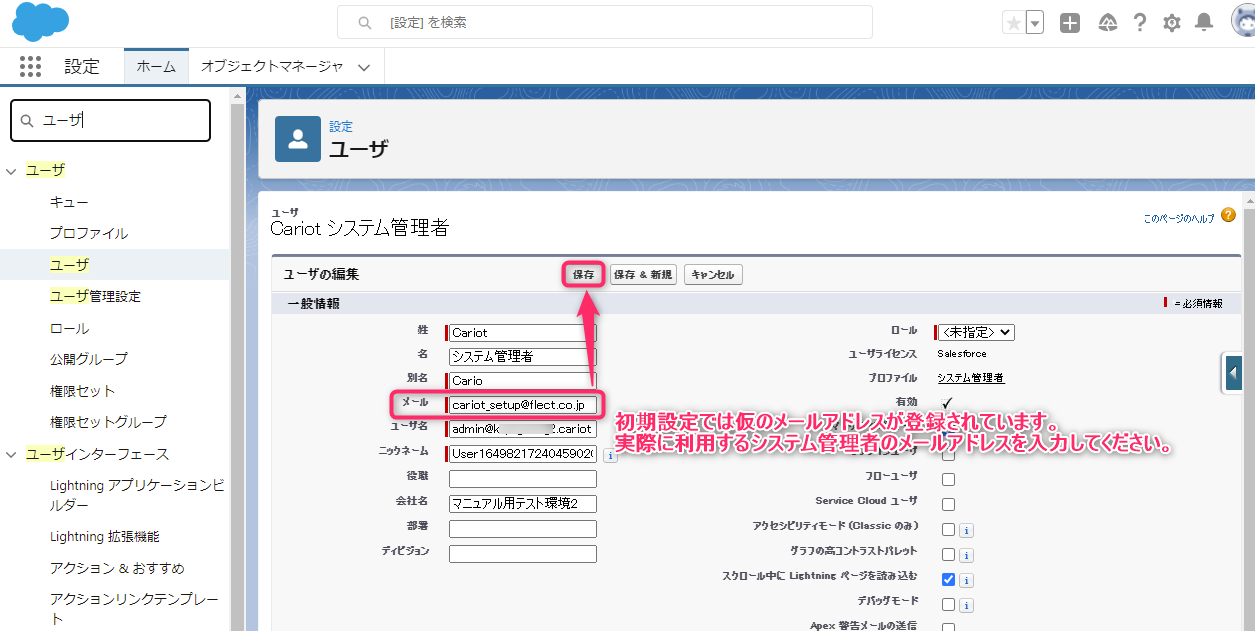View notifications bell icon
1255x631 pixels.
pyautogui.click(x=1205, y=23)
